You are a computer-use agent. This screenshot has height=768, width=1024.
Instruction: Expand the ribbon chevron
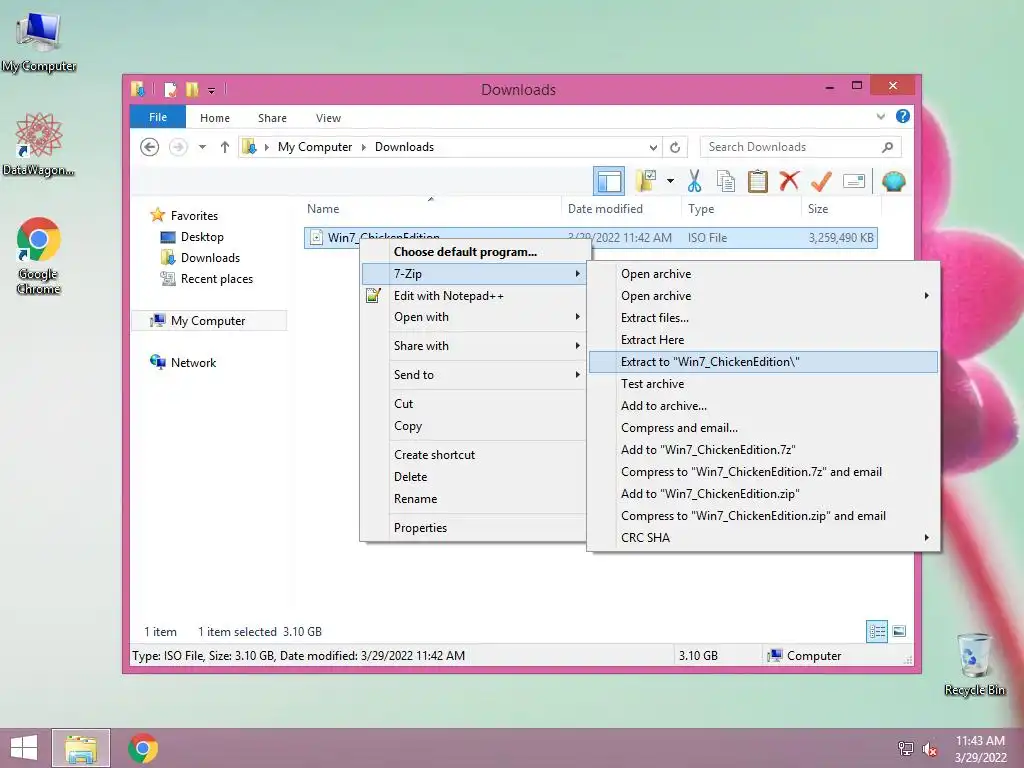880,117
